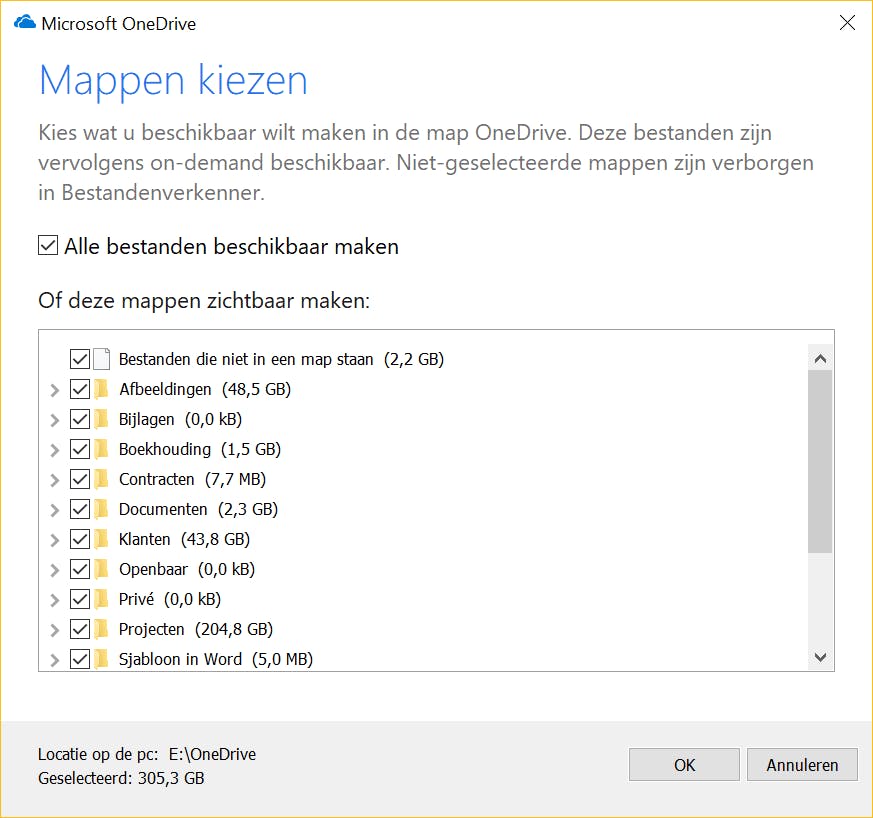Deselect the Openbaar folder checkbox
873x818 pixels.
[x=80, y=569]
